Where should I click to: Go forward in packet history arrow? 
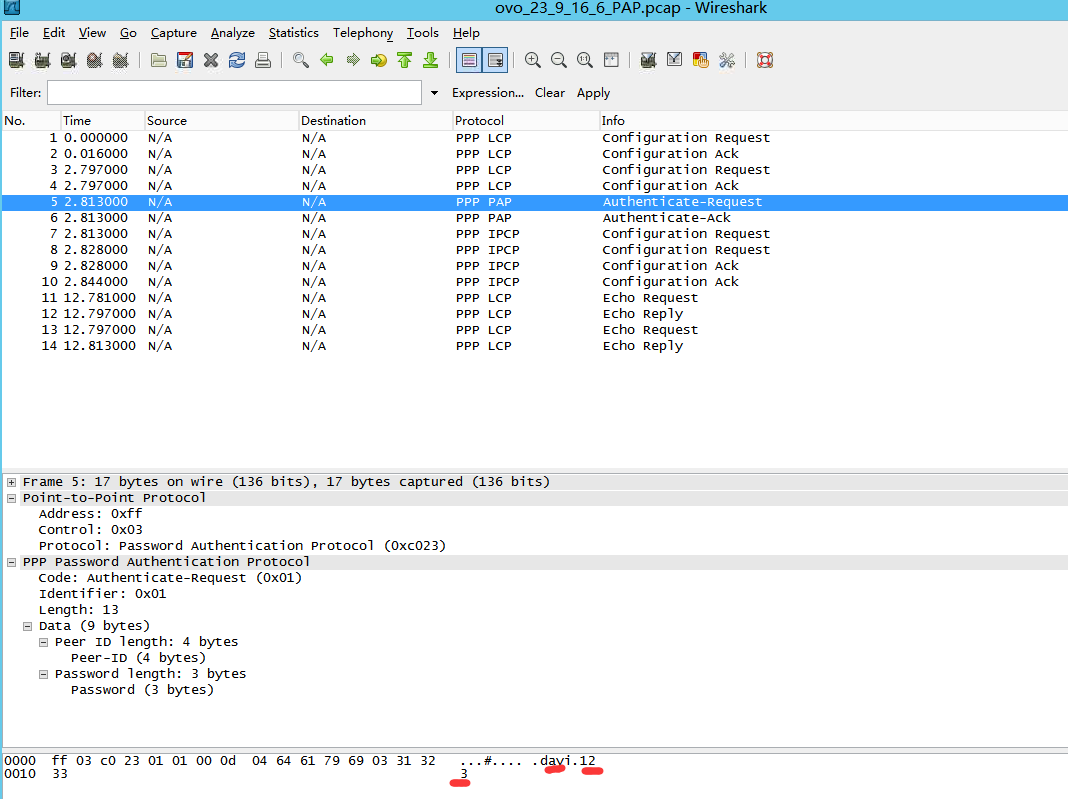[353, 60]
